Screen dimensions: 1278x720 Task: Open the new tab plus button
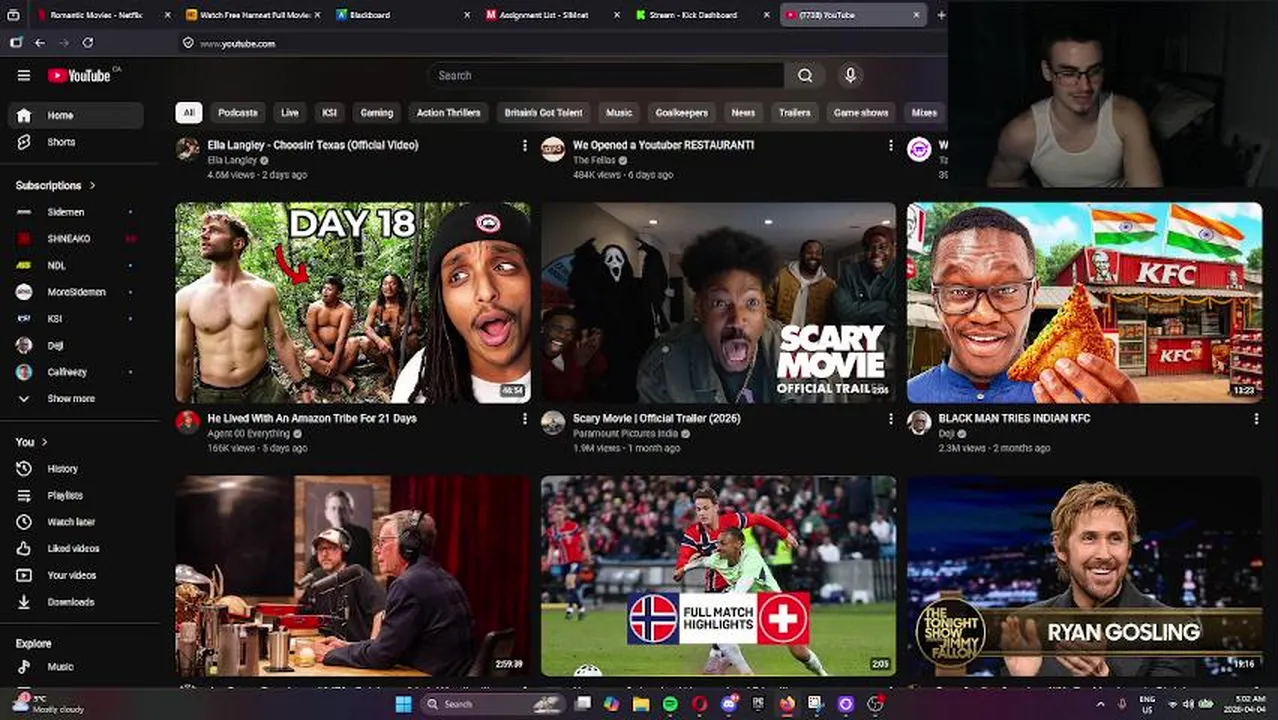940,15
